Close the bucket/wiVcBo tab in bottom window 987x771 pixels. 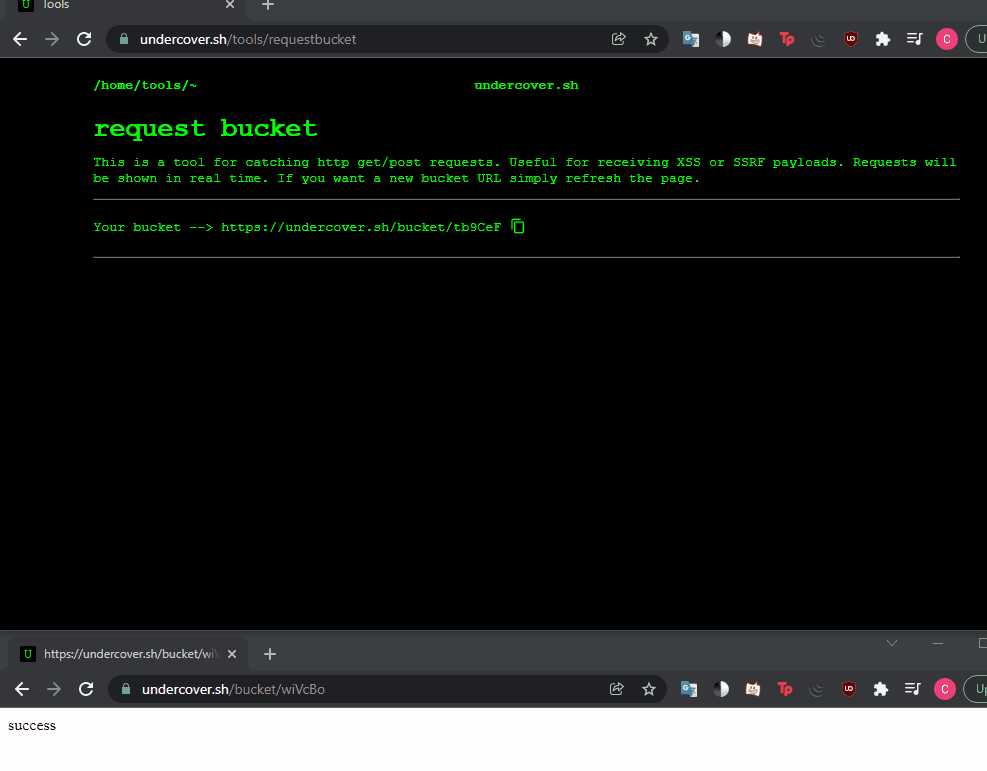(x=232, y=654)
